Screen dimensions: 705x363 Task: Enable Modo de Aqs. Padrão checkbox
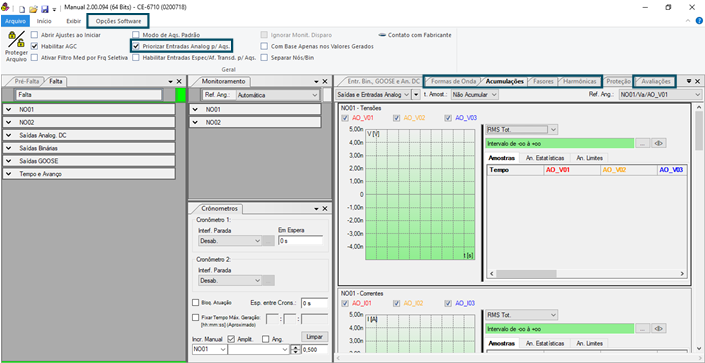136,35
